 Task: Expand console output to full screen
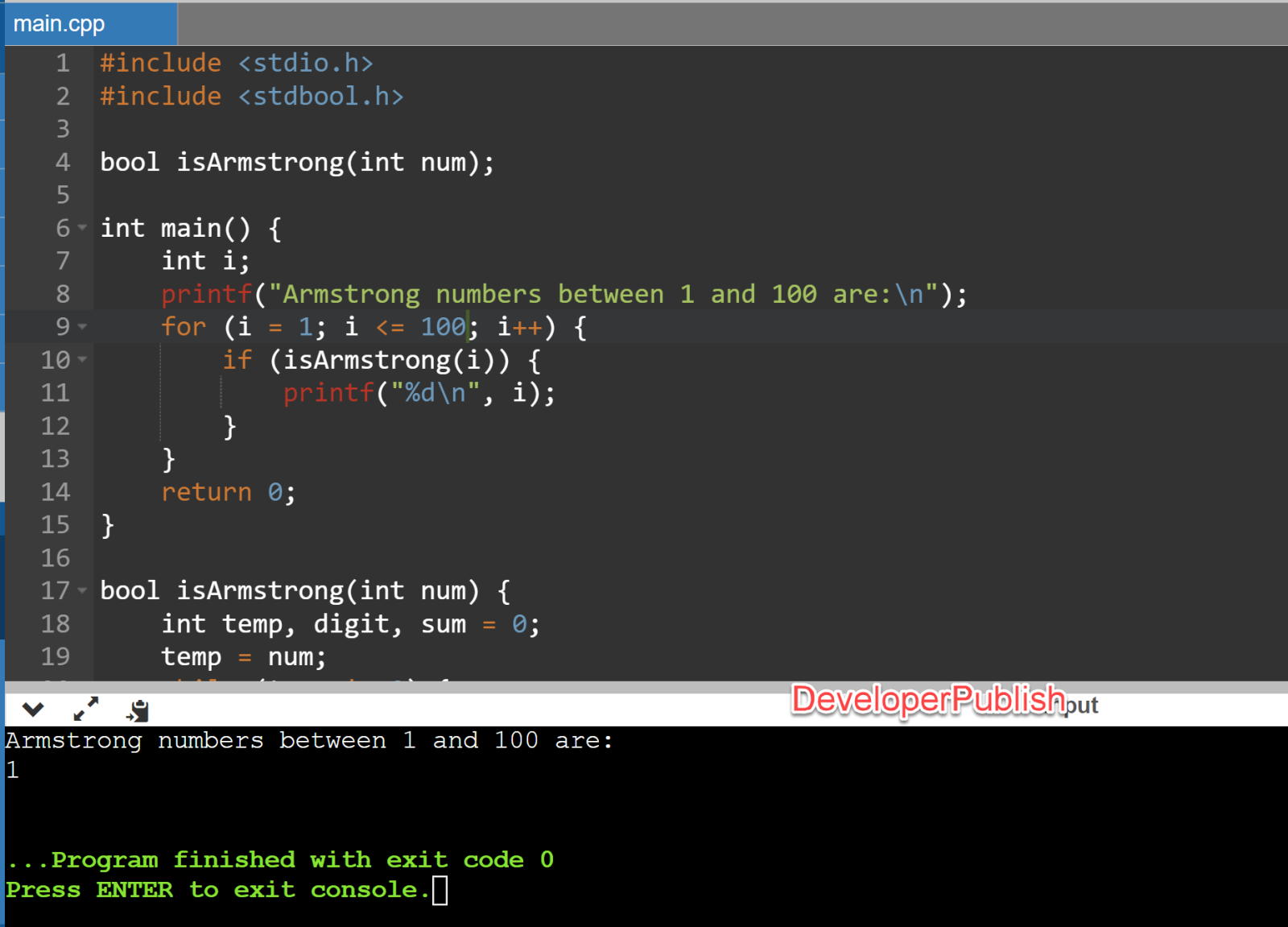(x=85, y=709)
